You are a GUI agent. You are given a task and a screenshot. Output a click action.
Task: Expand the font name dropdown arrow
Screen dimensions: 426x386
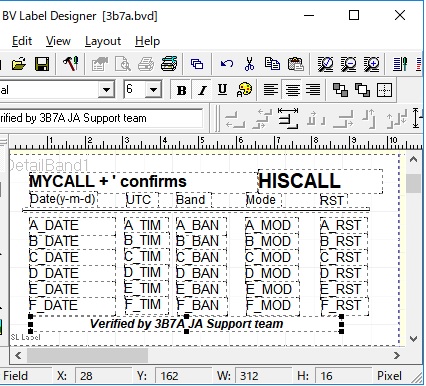coord(106,90)
